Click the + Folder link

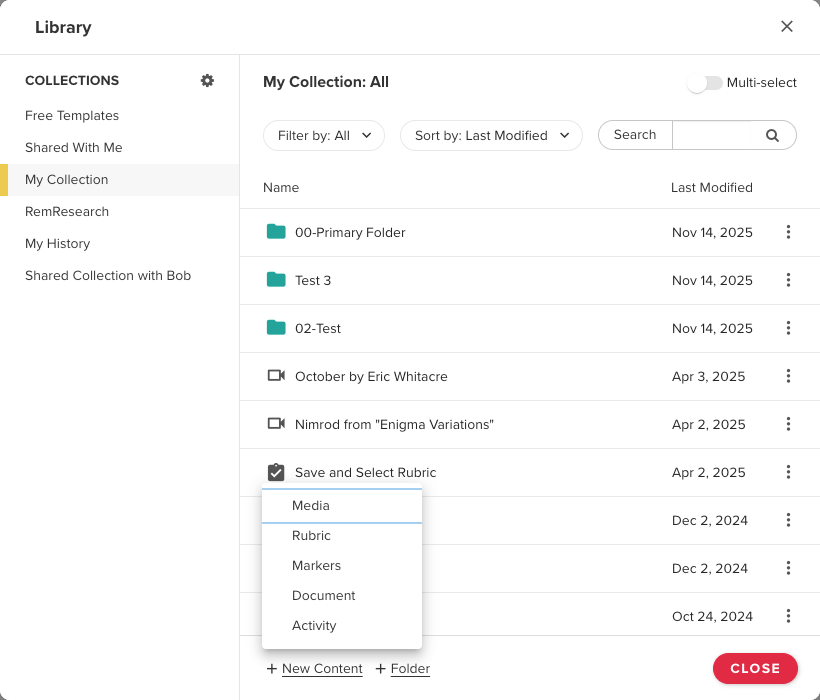click(x=402, y=669)
